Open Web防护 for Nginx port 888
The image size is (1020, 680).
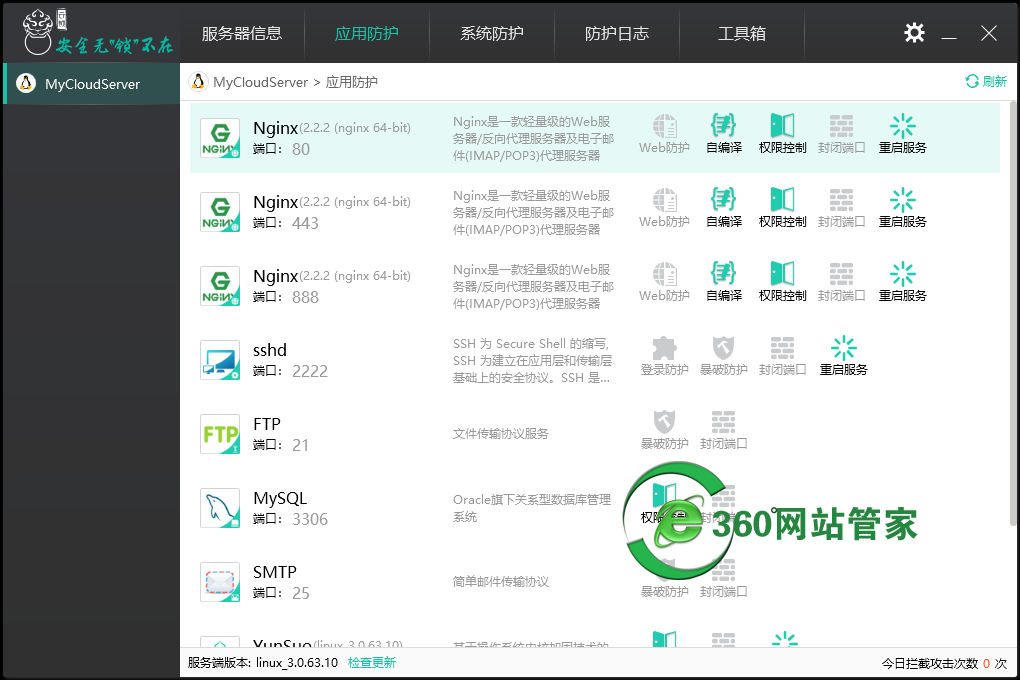tap(664, 282)
